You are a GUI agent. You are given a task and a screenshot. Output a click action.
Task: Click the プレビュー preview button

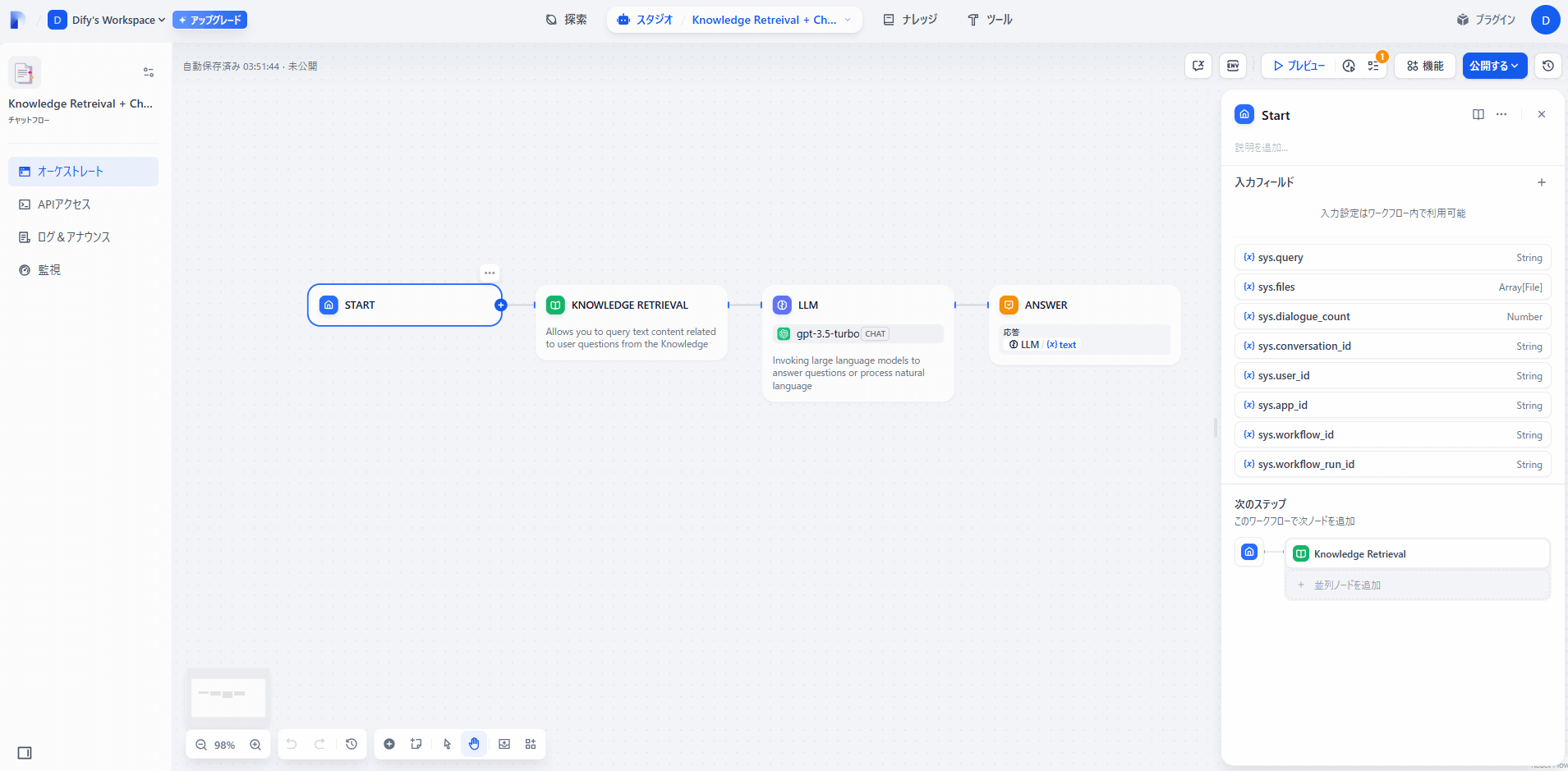coord(1299,66)
